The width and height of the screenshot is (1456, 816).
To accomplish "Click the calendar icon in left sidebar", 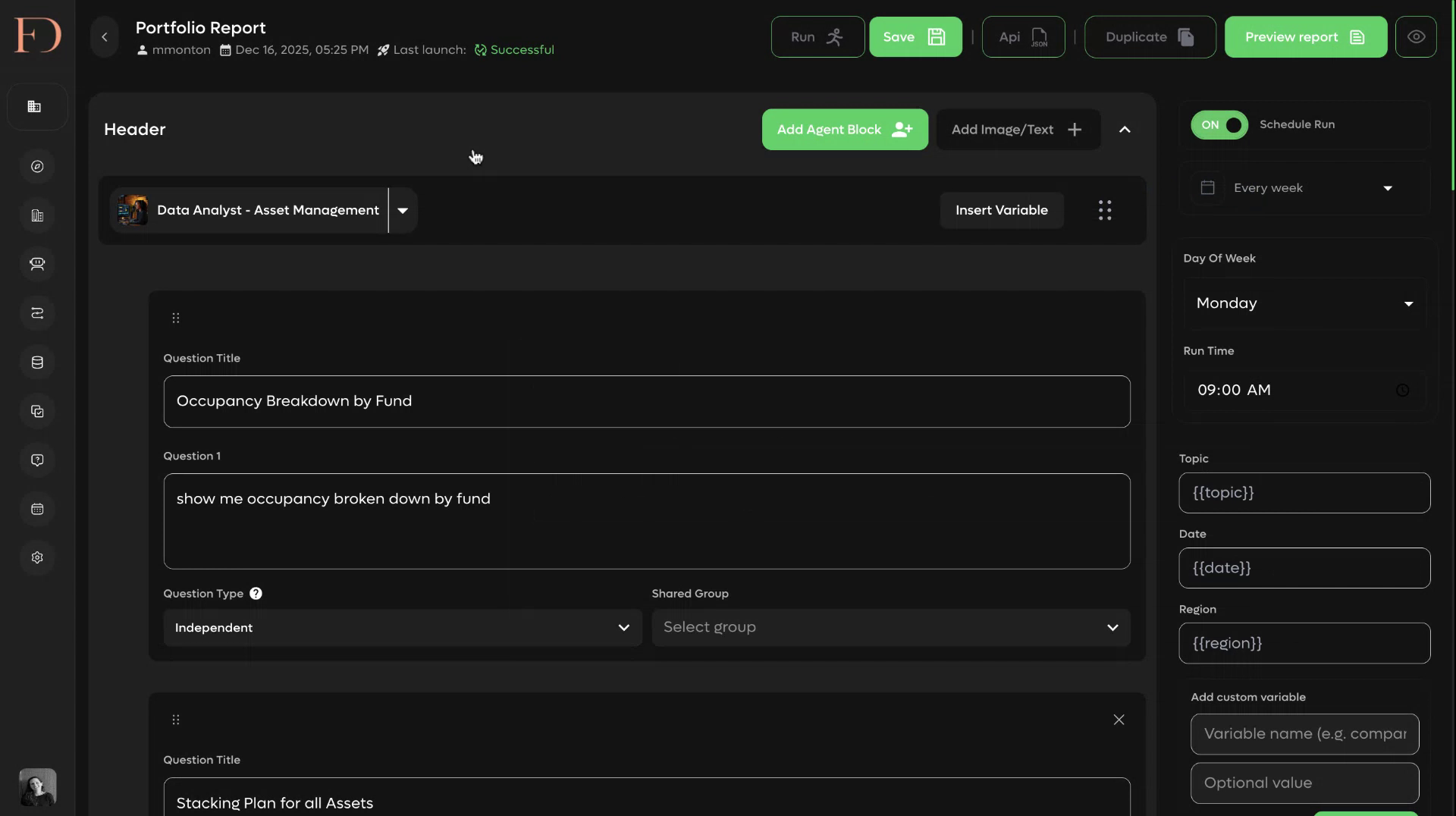I will pos(37,509).
